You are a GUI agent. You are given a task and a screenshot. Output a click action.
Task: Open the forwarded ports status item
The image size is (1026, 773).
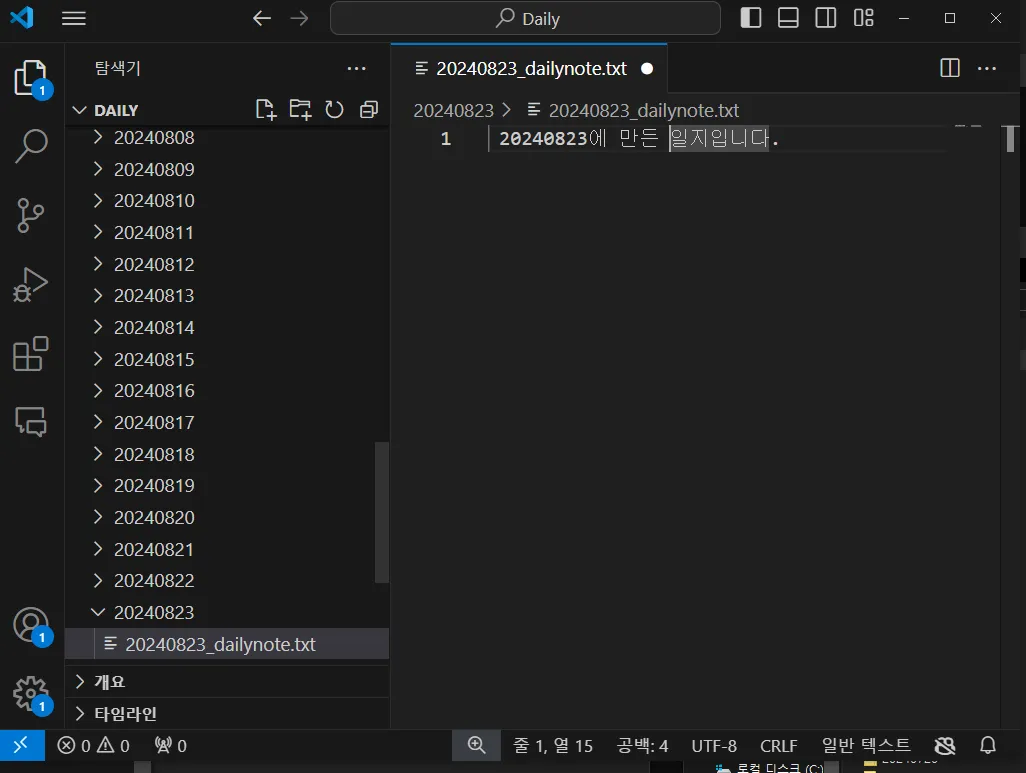coord(171,746)
